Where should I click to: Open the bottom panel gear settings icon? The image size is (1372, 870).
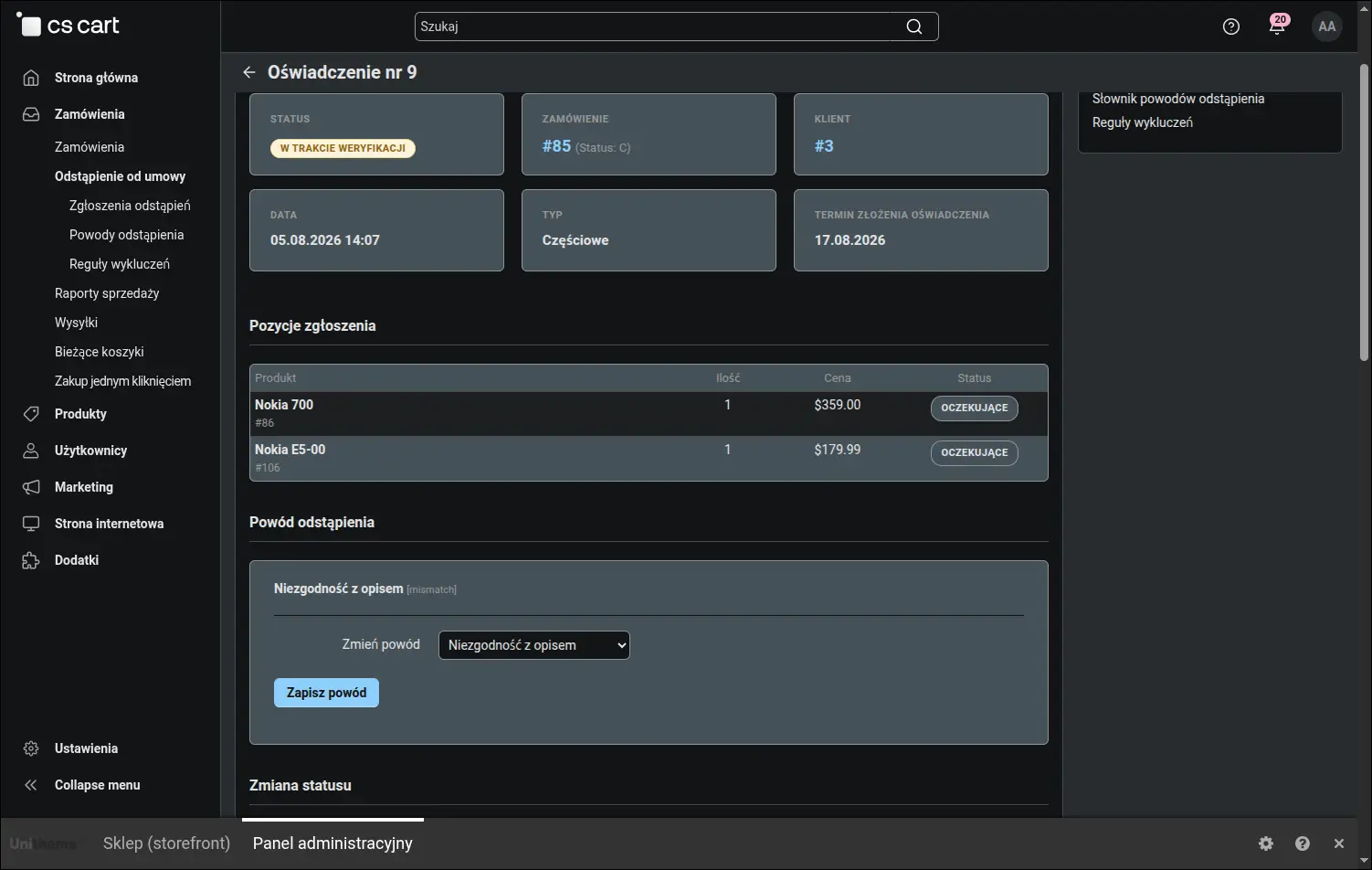point(1265,843)
